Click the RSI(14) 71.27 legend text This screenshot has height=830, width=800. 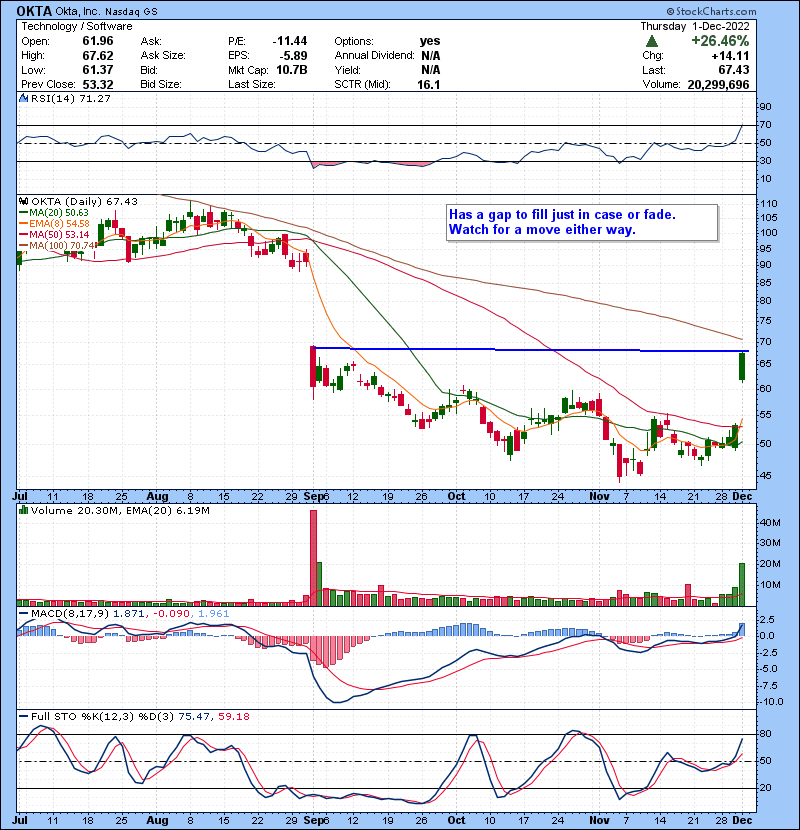point(70,98)
